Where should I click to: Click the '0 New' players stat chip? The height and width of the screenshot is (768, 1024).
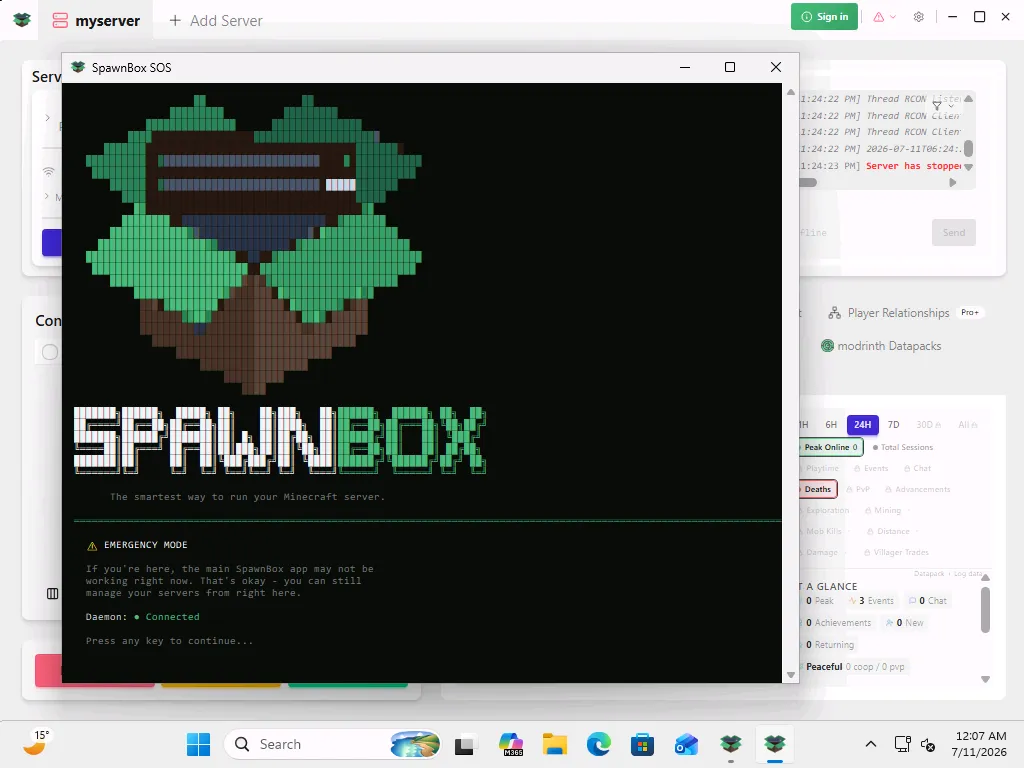904,623
